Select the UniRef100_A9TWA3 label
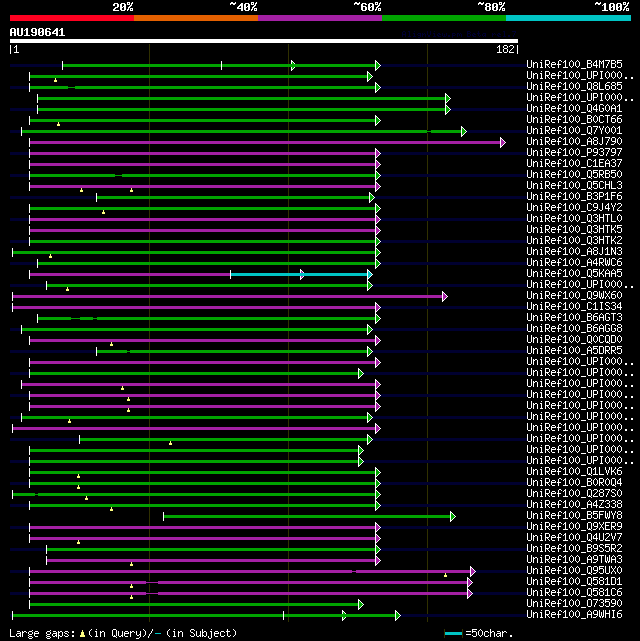640x641 pixels. [x=574, y=560]
